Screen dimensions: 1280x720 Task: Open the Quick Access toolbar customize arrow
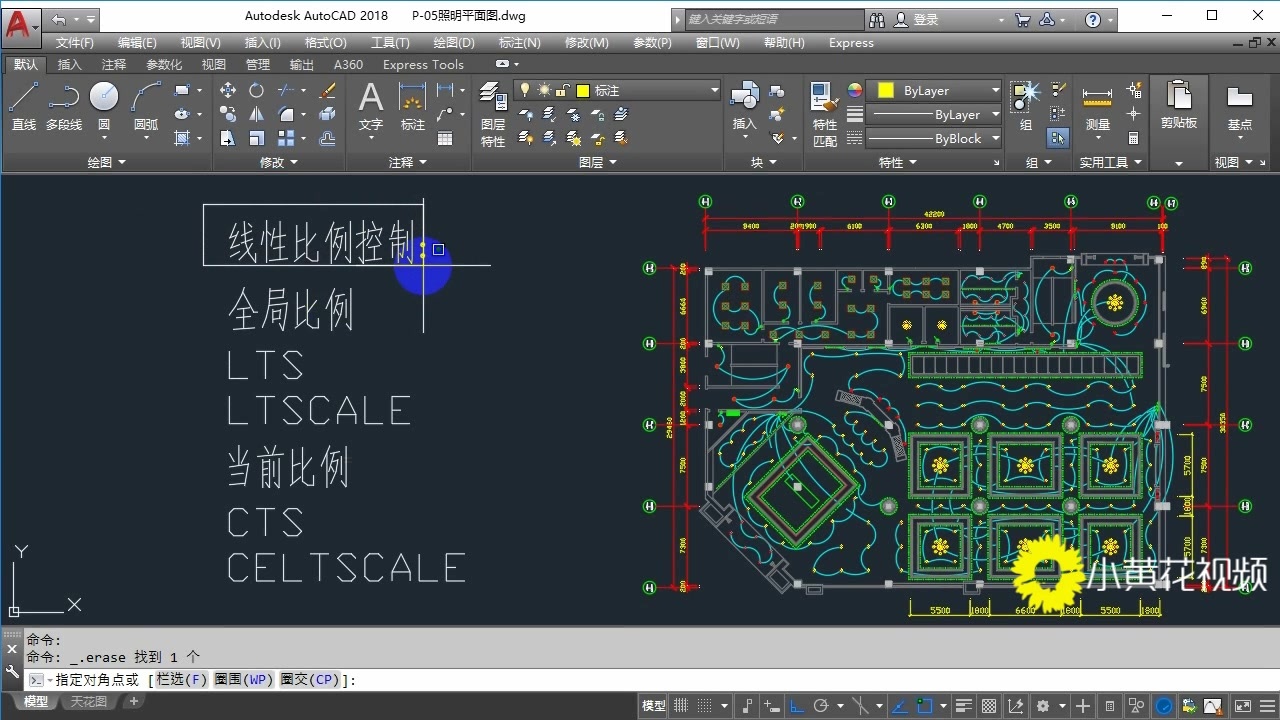(x=91, y=19)
